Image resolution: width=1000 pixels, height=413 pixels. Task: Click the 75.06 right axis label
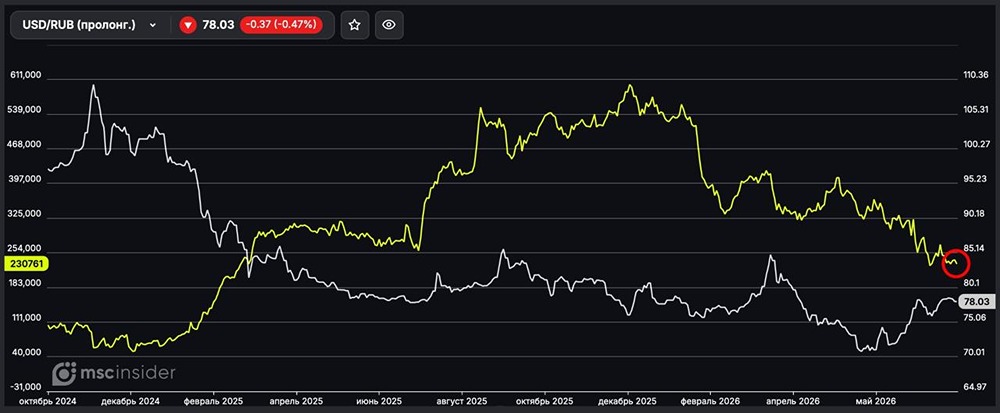[x=975, y=318]
